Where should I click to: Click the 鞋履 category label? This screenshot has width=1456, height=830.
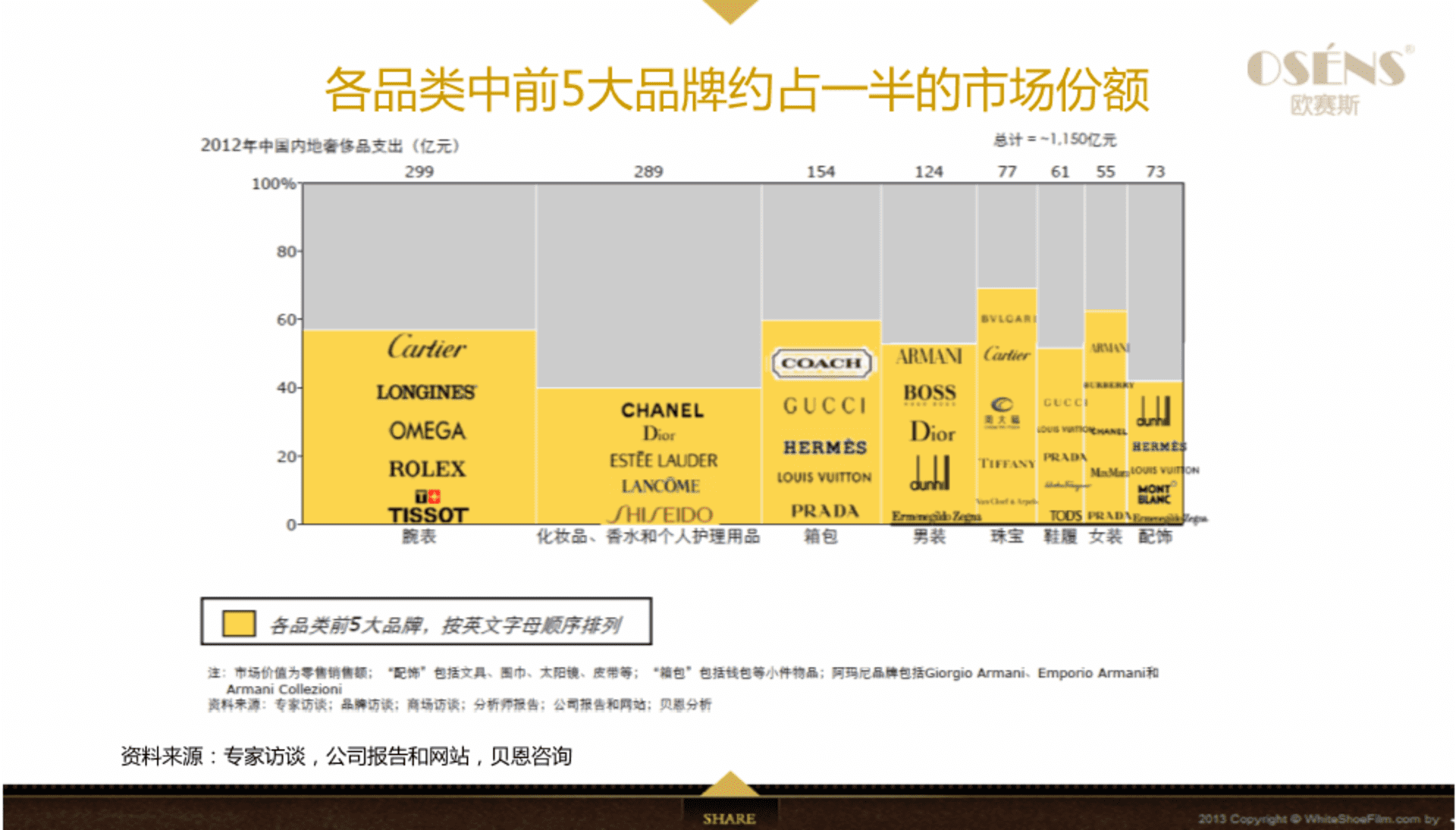(x=1060, y=536)
